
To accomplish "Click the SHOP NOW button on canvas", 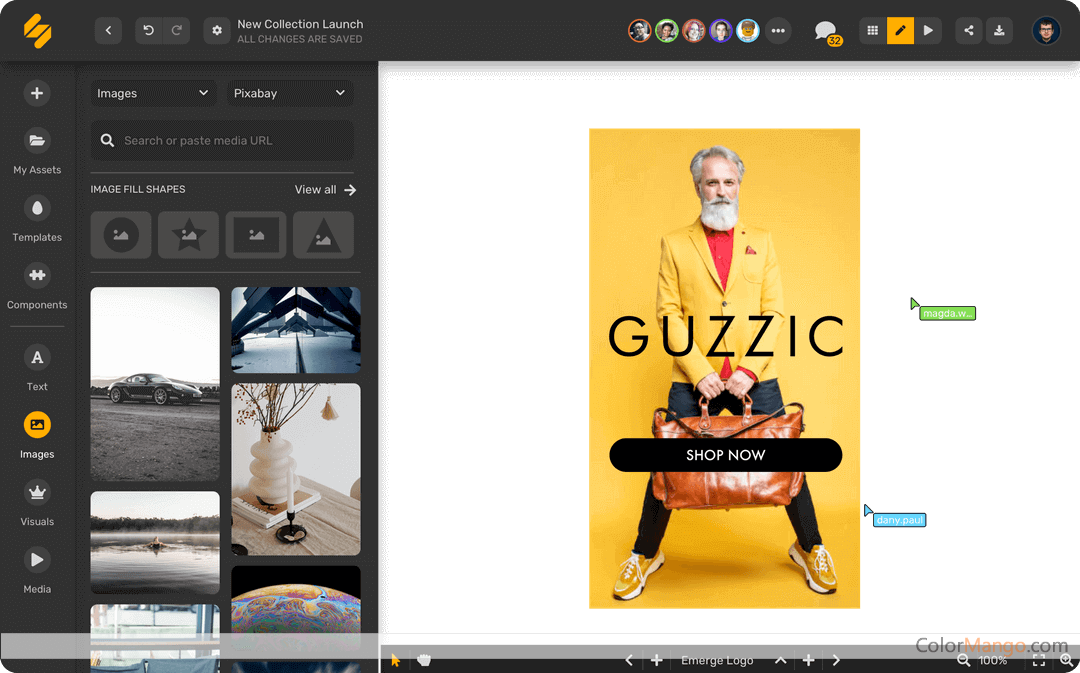I will (x=725, y=455).
